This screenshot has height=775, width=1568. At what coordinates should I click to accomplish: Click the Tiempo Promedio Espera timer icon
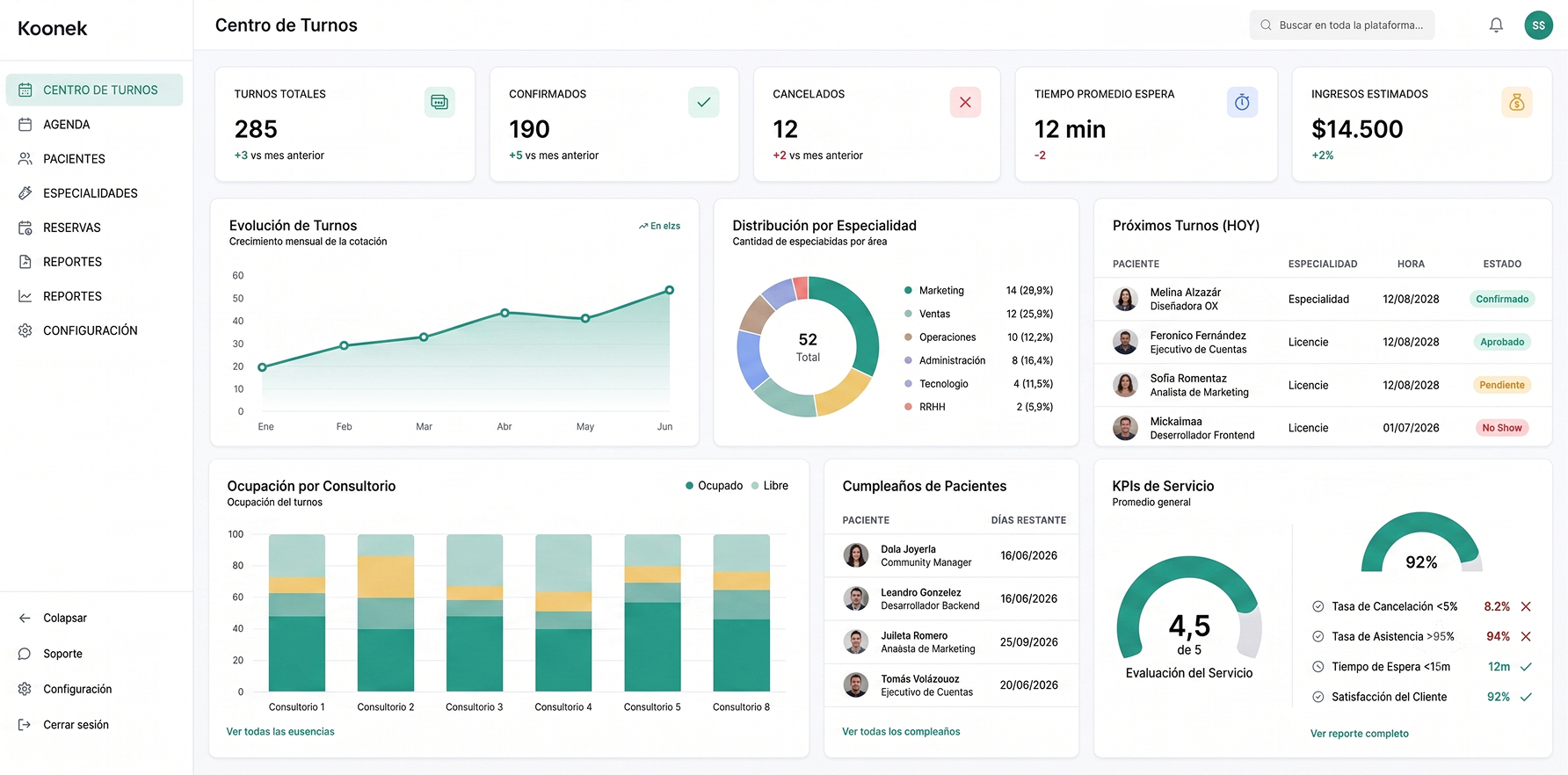coord(1242,103)
